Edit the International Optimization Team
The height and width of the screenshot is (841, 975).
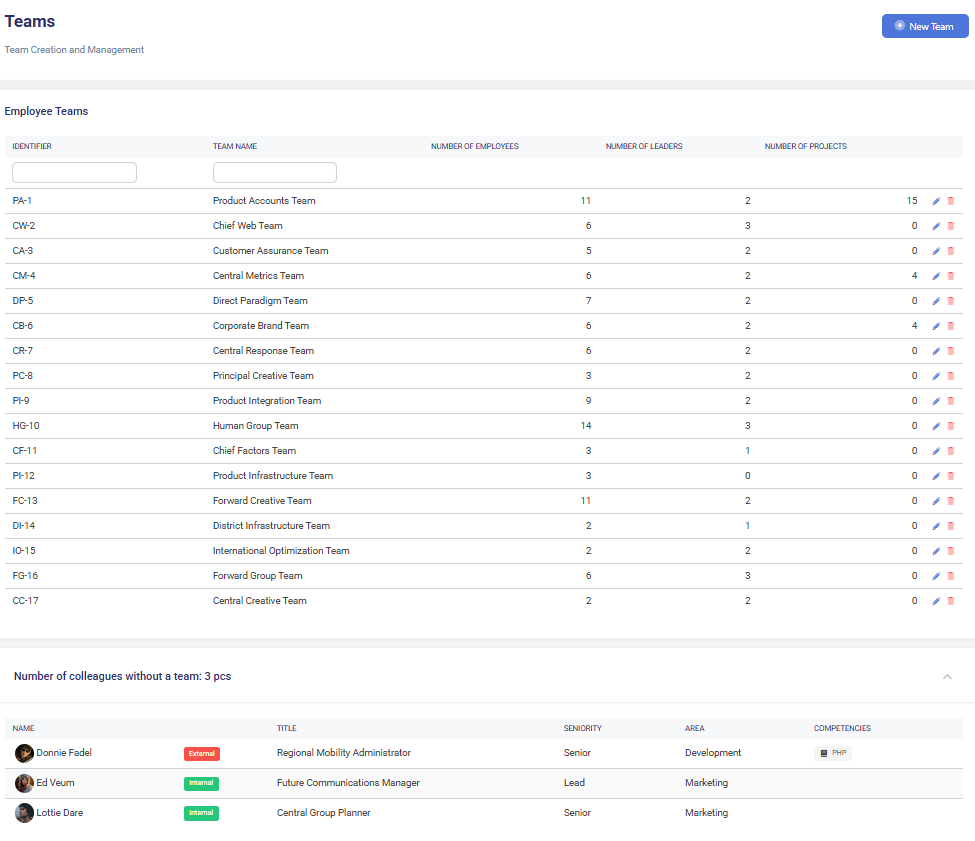point(936,551)
